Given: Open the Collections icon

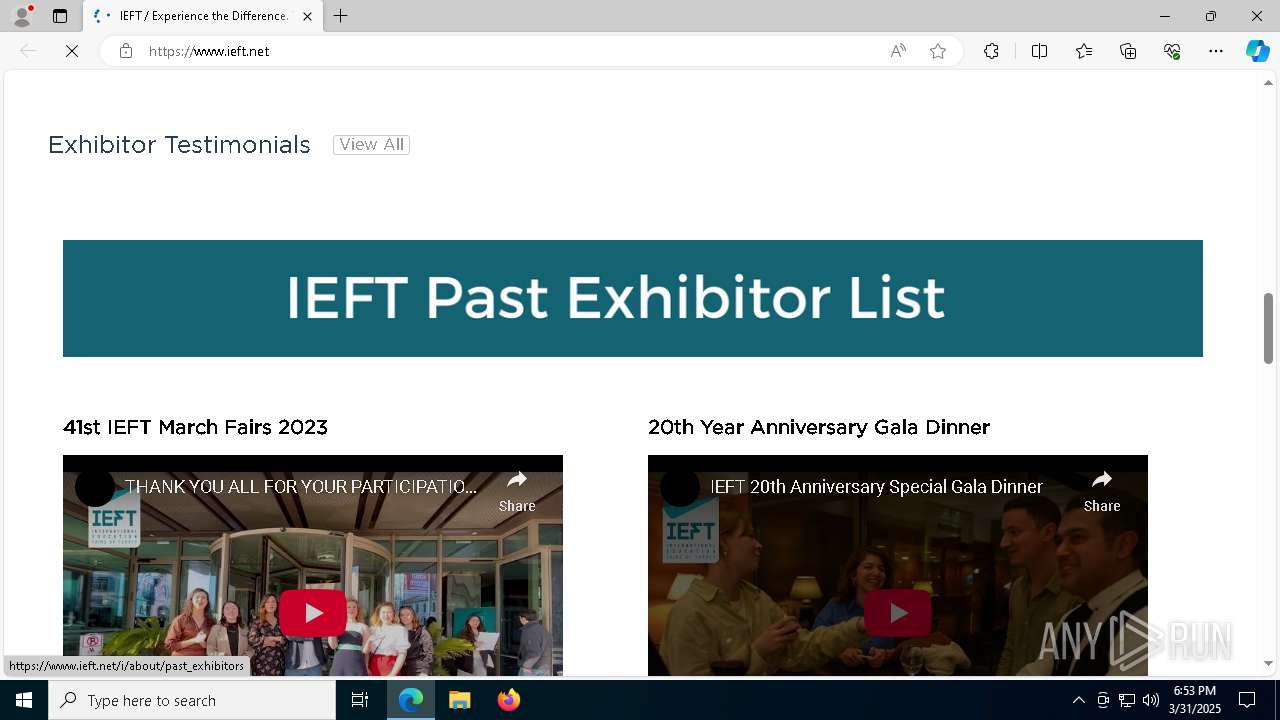Looking at the screenshot, I should tap(1128, 51).
